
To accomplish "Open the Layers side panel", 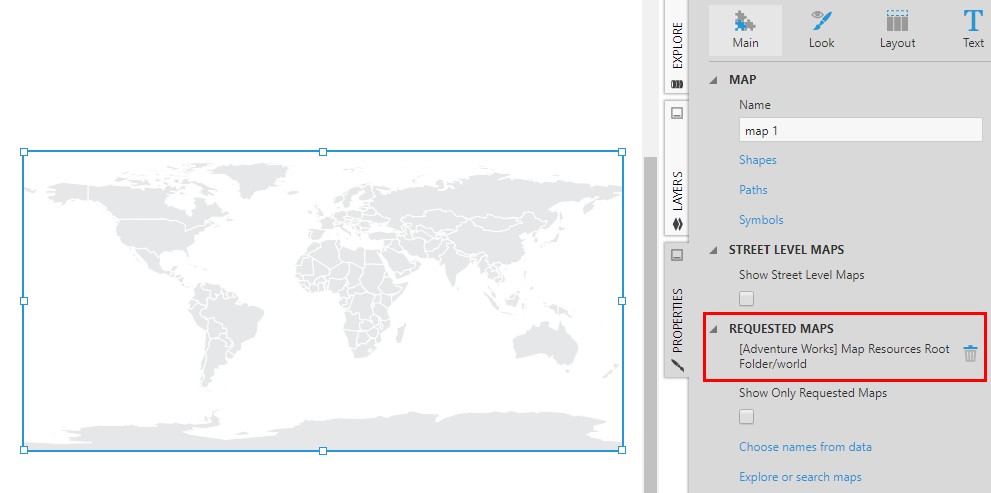I will [677, 168].
